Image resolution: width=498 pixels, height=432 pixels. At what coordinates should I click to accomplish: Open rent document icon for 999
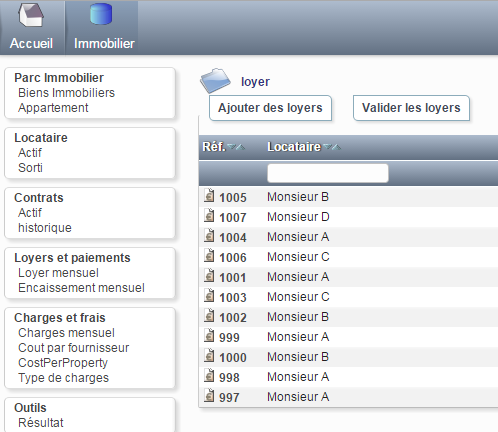click(209, 336)
